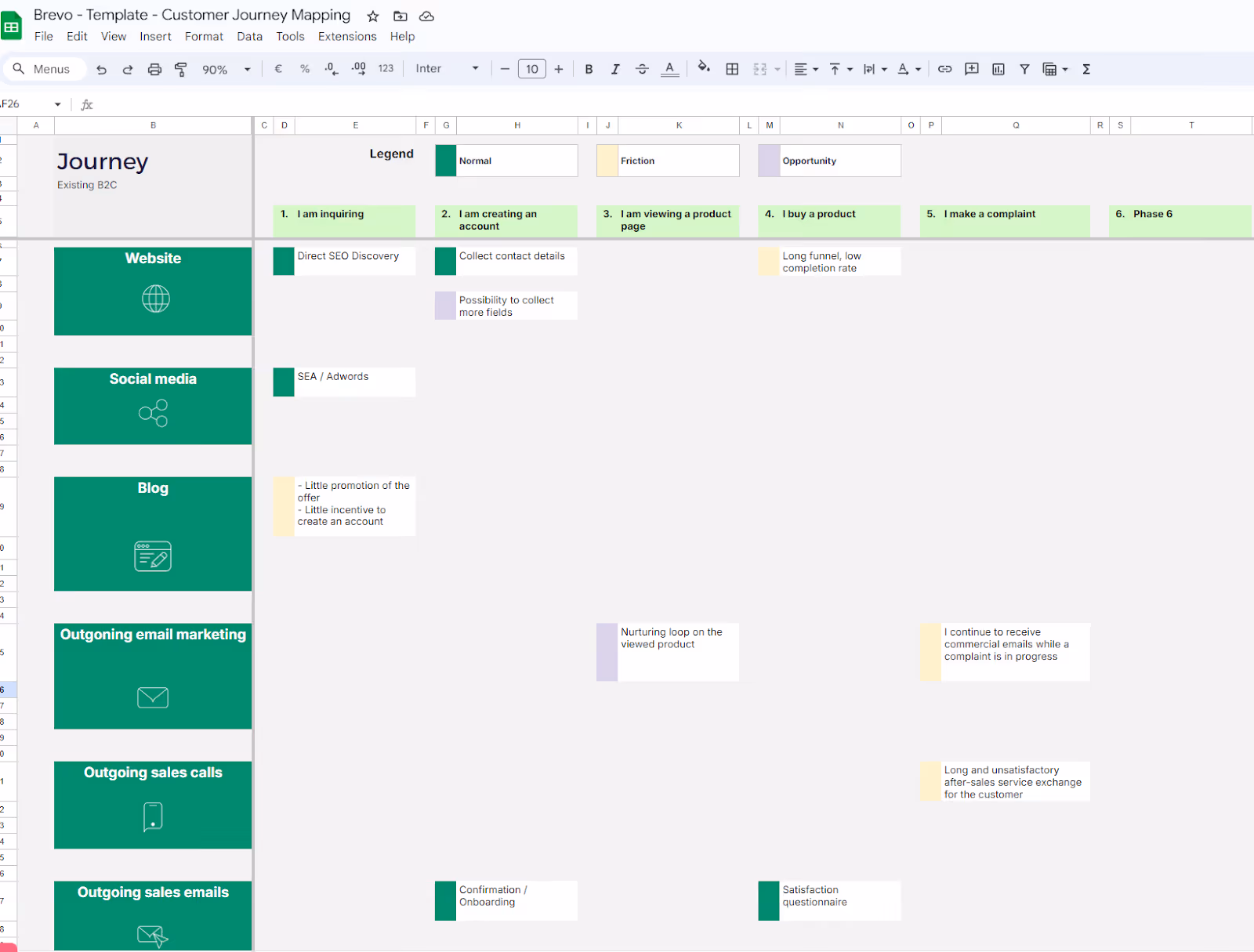Viewport: 1254px width, 952px height.
Task: Decrease decimal places icon
Action: pyautogui.click(x=332, y=69)
